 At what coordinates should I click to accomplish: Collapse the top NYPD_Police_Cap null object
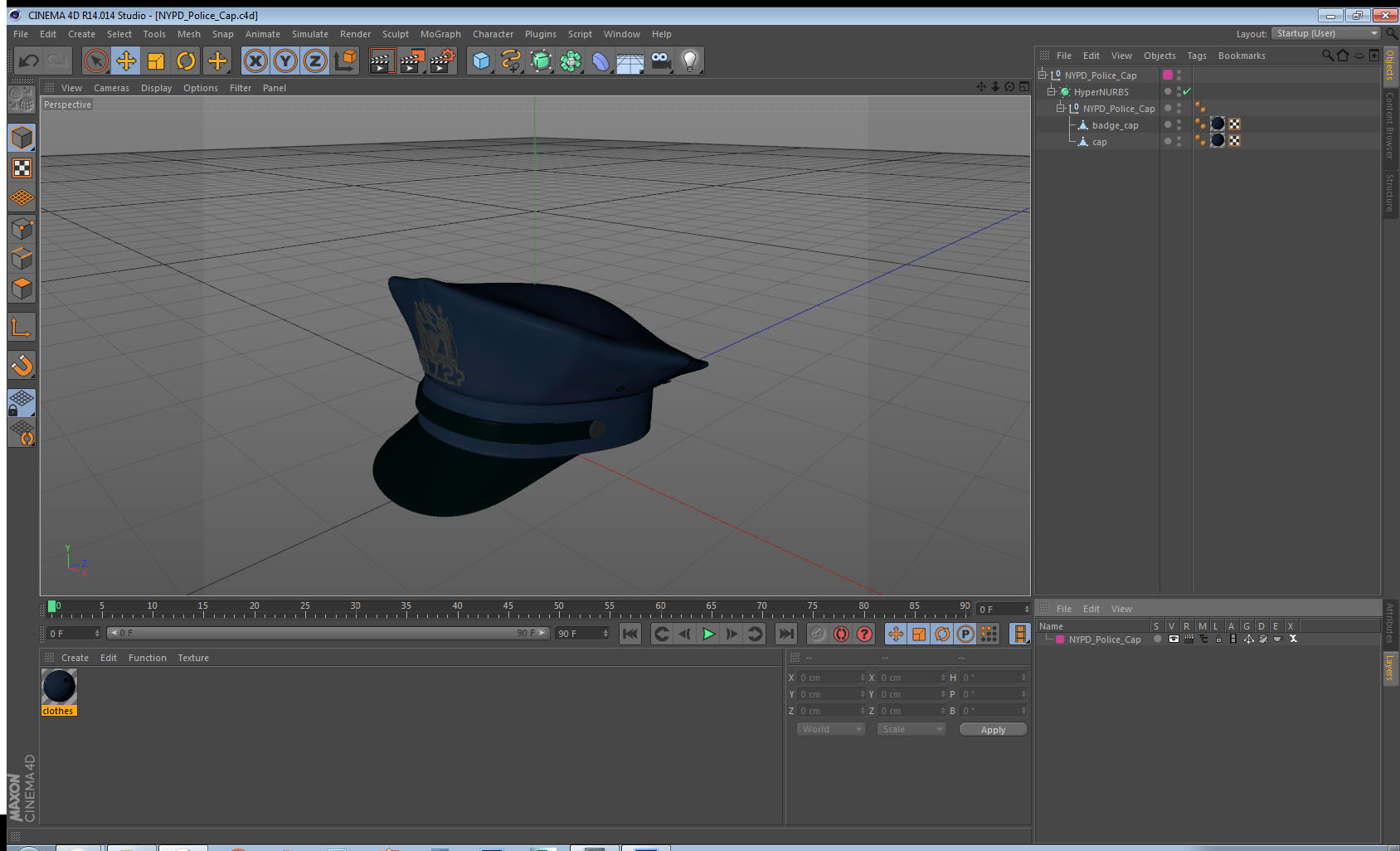pos(1043,75)
